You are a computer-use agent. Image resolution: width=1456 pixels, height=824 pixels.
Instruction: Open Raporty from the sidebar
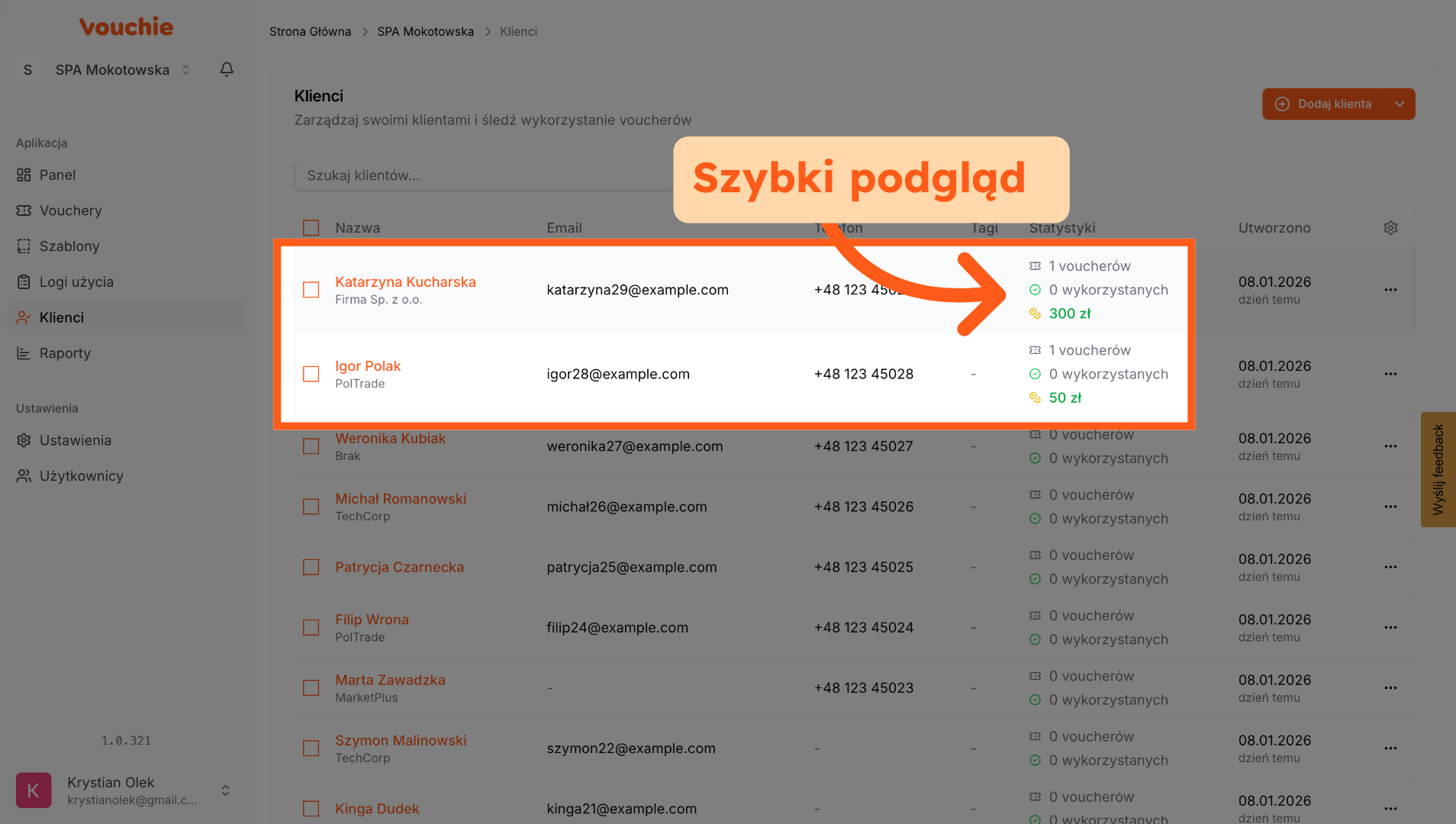pyautogui.click(x=65, y=353)
